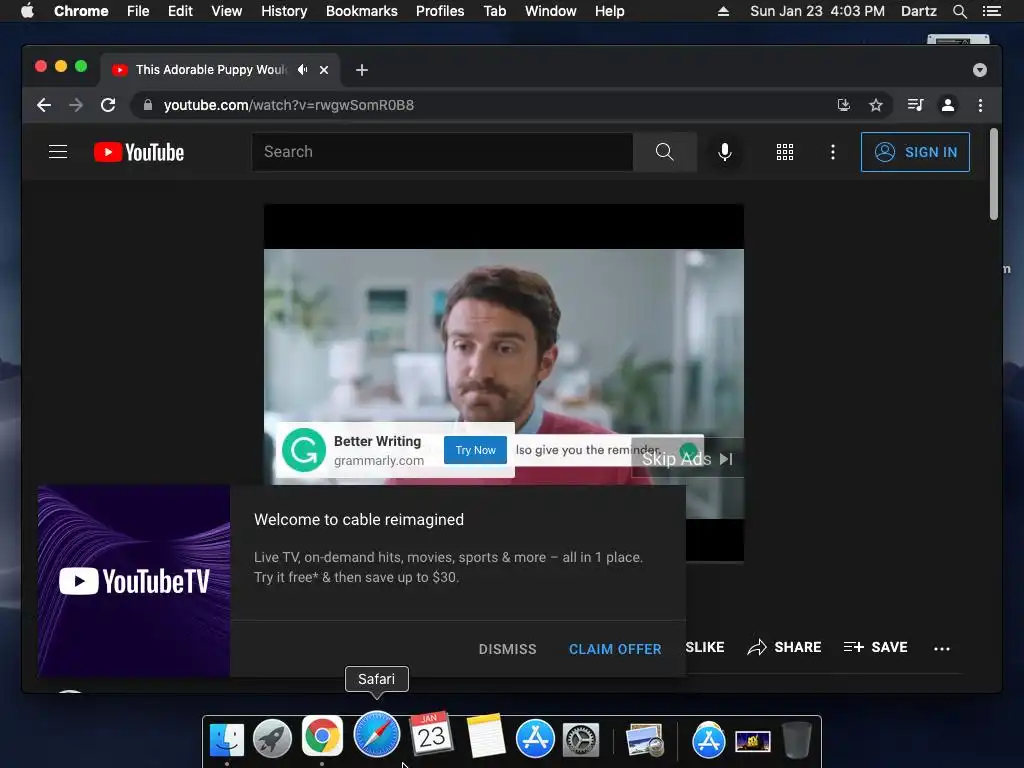Open the YouTube settings three-dot menu
The width and height of the screenshot is (1024, 768).
coord(832,152)
